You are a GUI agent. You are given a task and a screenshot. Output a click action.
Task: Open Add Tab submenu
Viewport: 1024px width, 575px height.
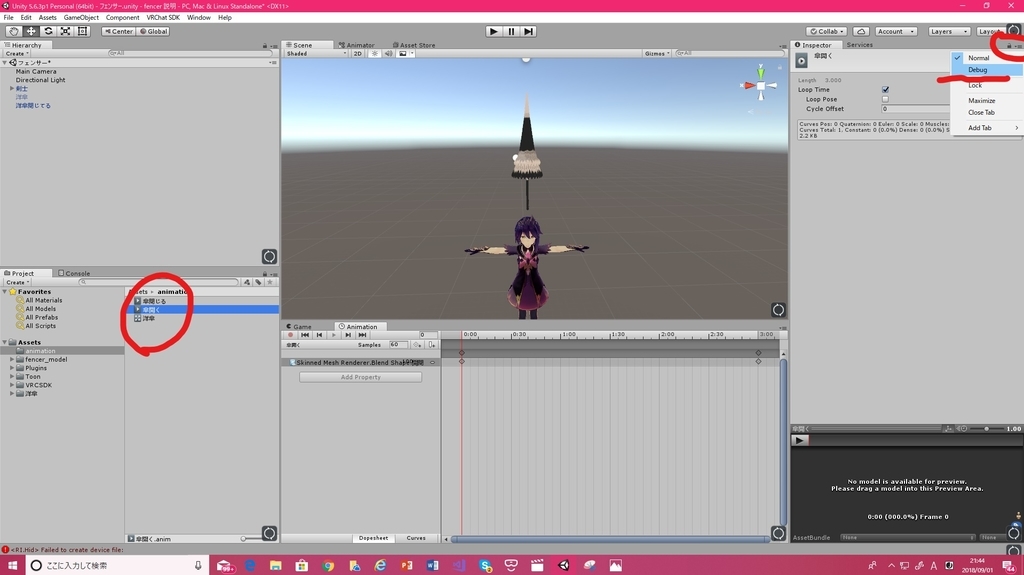tap(987, 128)
